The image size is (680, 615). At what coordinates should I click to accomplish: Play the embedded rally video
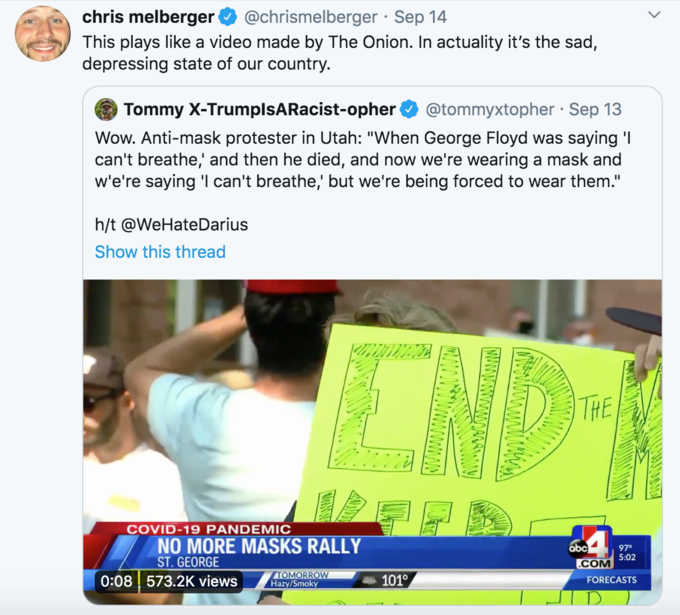pyautogui.click(x=373, y=442)
